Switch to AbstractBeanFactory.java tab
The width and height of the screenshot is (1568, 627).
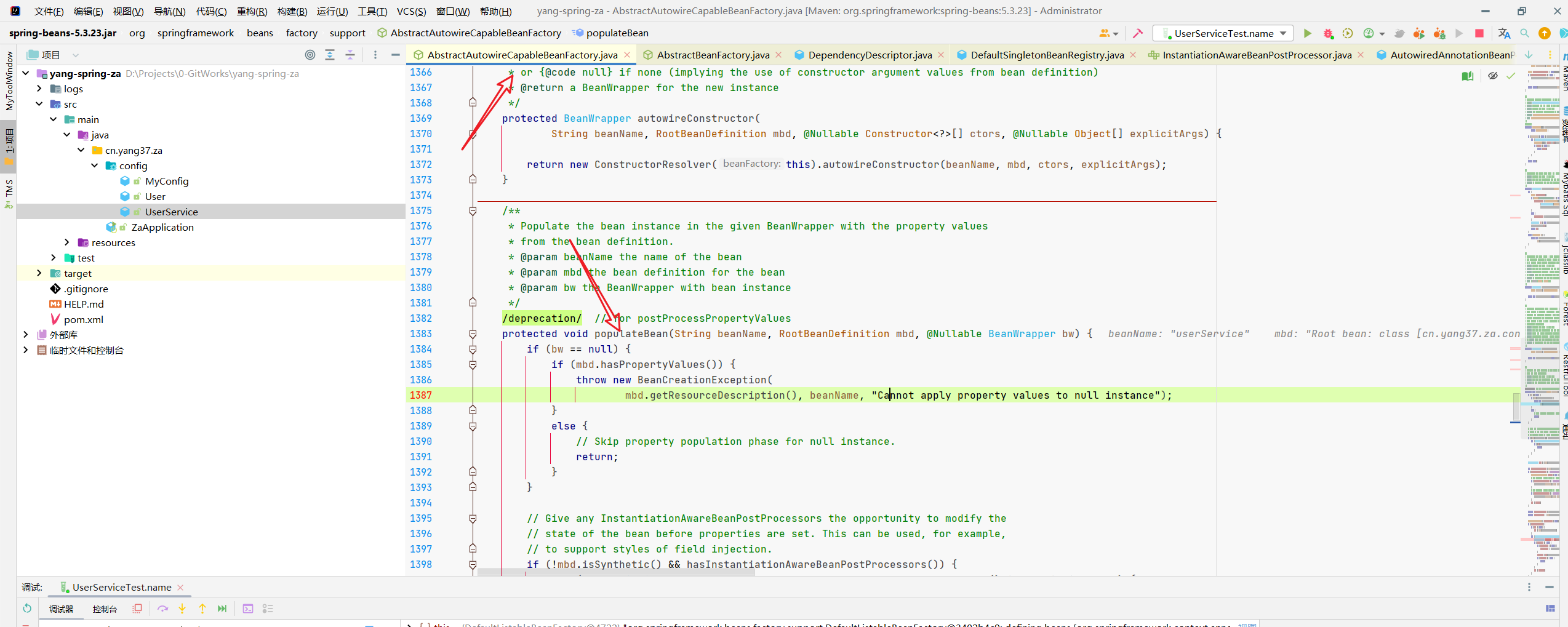[713, 55]
